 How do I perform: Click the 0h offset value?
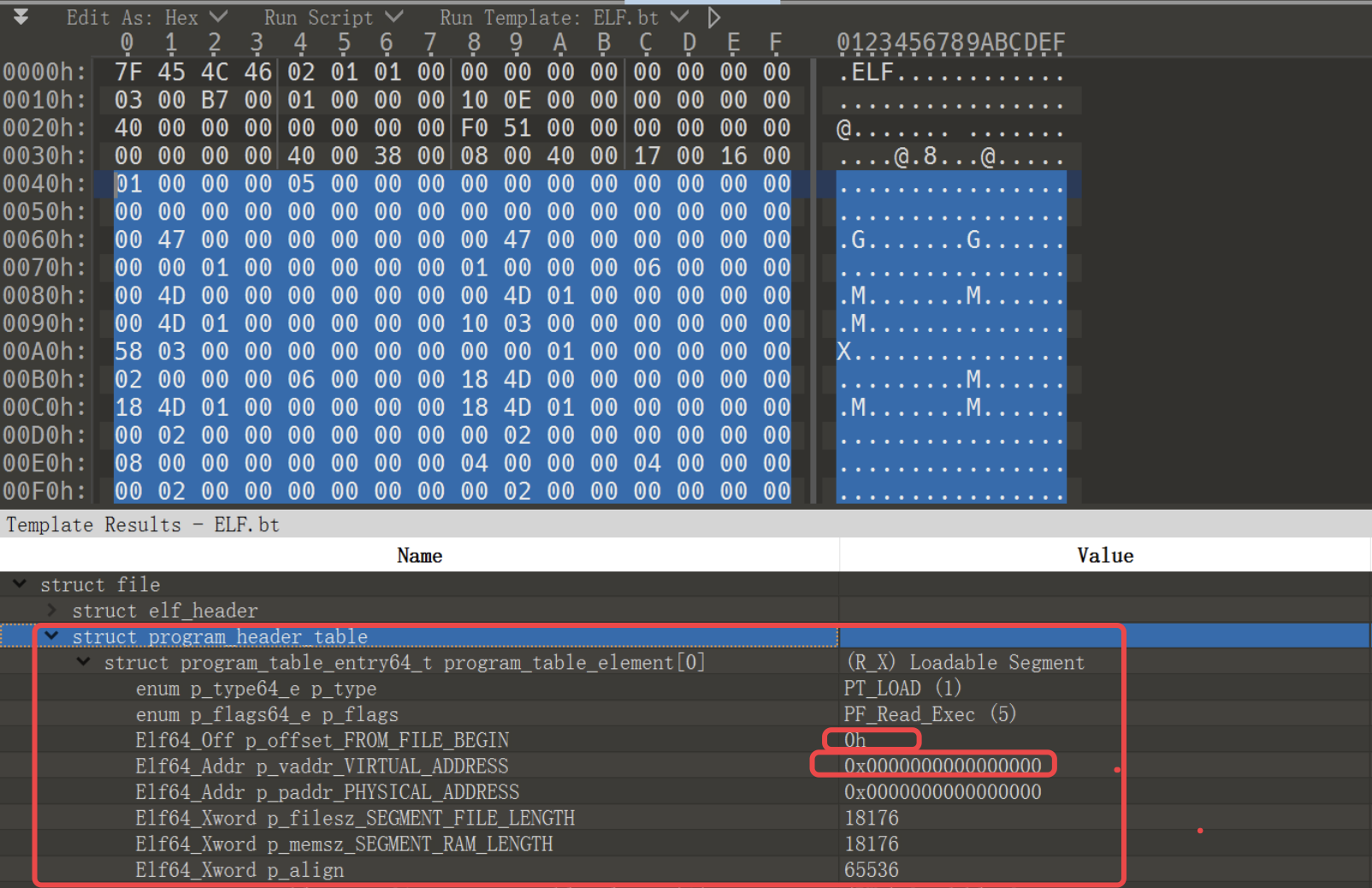[855, 740]
